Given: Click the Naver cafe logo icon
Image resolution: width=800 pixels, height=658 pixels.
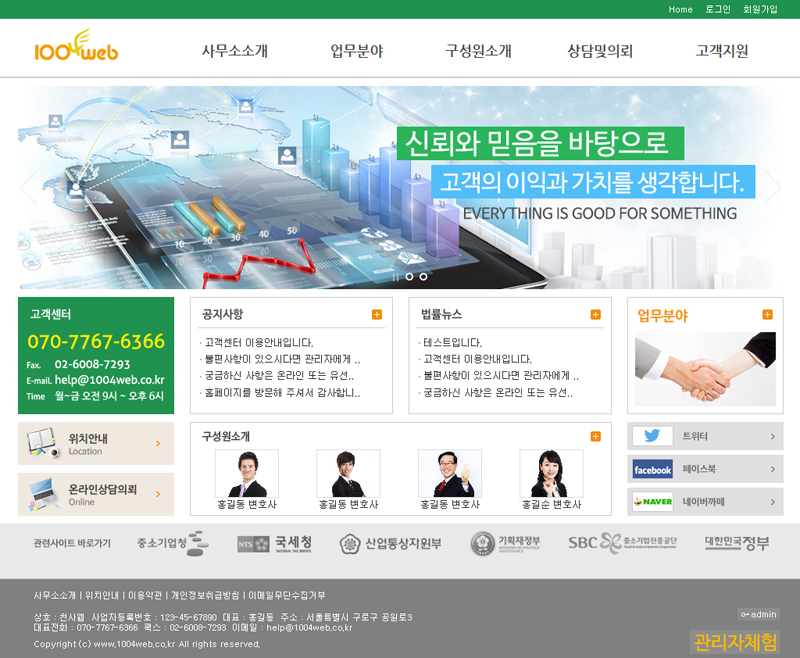Looking at the screenshot, I should point(652,501).
